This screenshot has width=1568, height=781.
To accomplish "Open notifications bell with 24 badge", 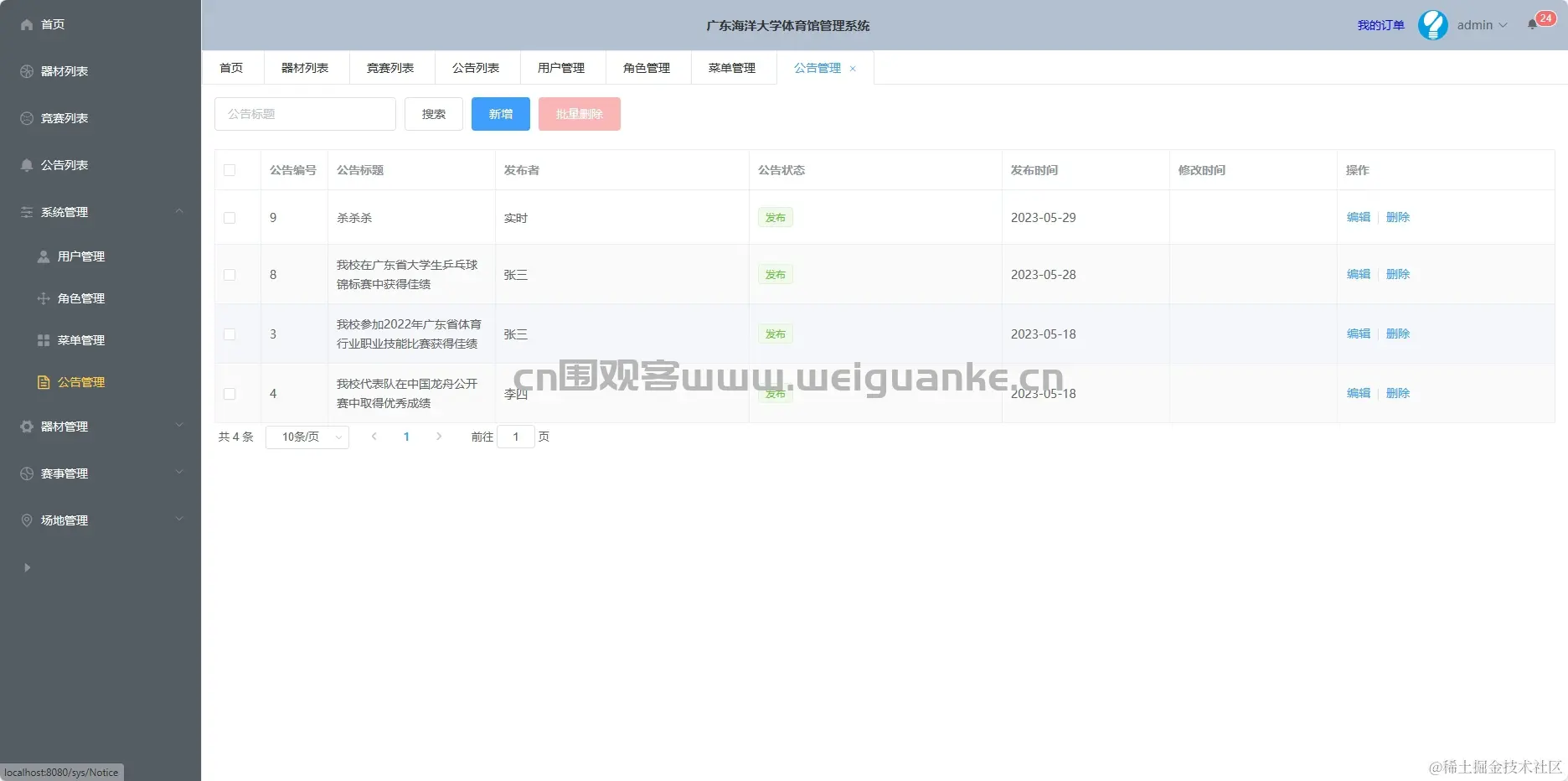I will click(x=1532, y=24).
